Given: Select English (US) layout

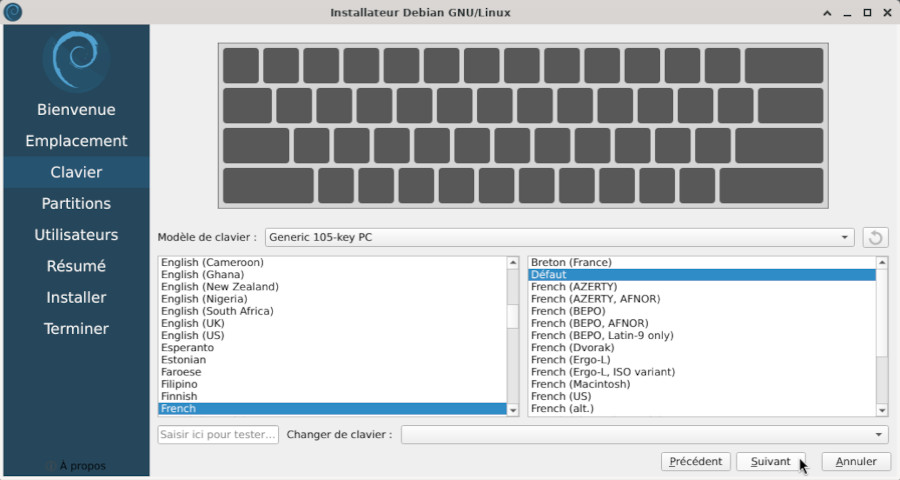Looking at the screenshot, I should click(x=332, y=335).
